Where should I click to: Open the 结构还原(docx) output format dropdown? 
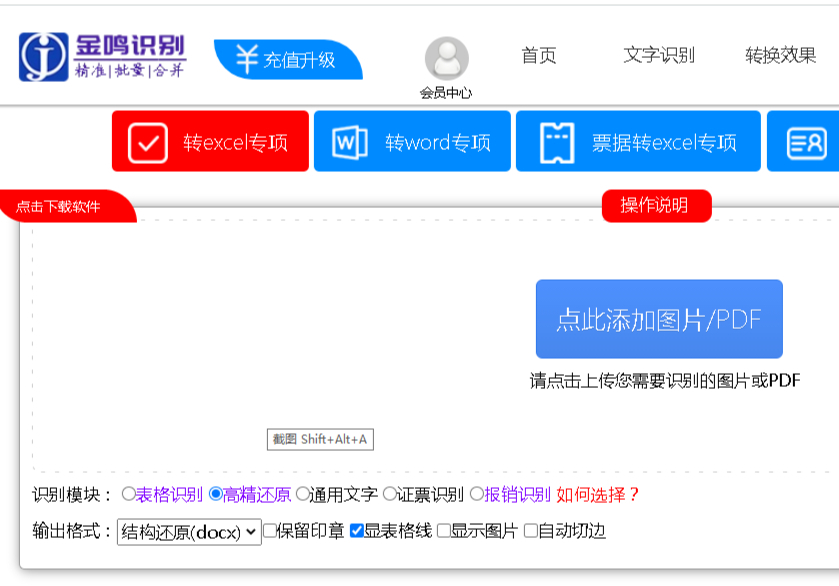pyautogui.click(x=189, y=532)
